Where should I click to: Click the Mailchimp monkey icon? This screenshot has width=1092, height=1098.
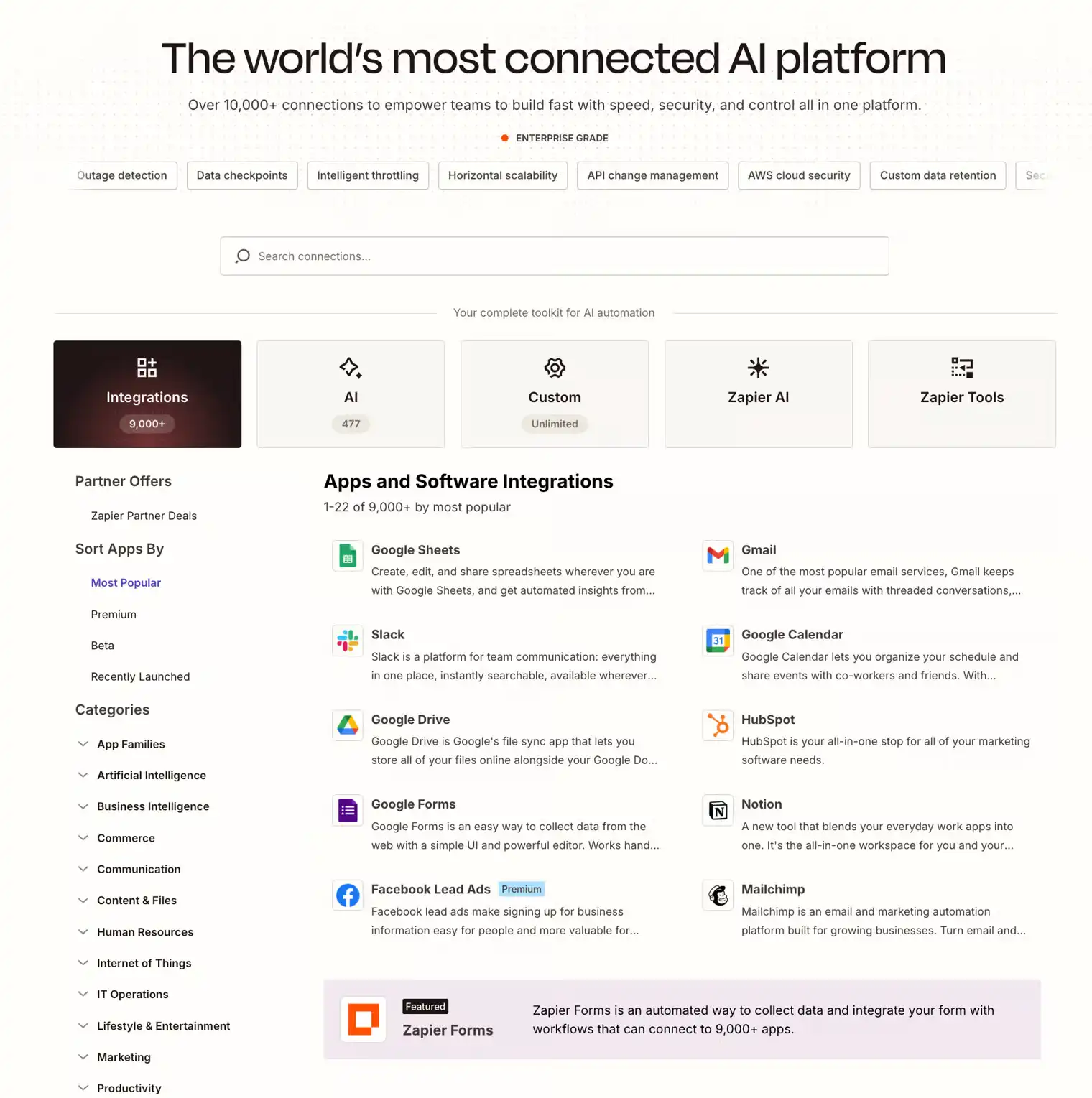[718, 895]
